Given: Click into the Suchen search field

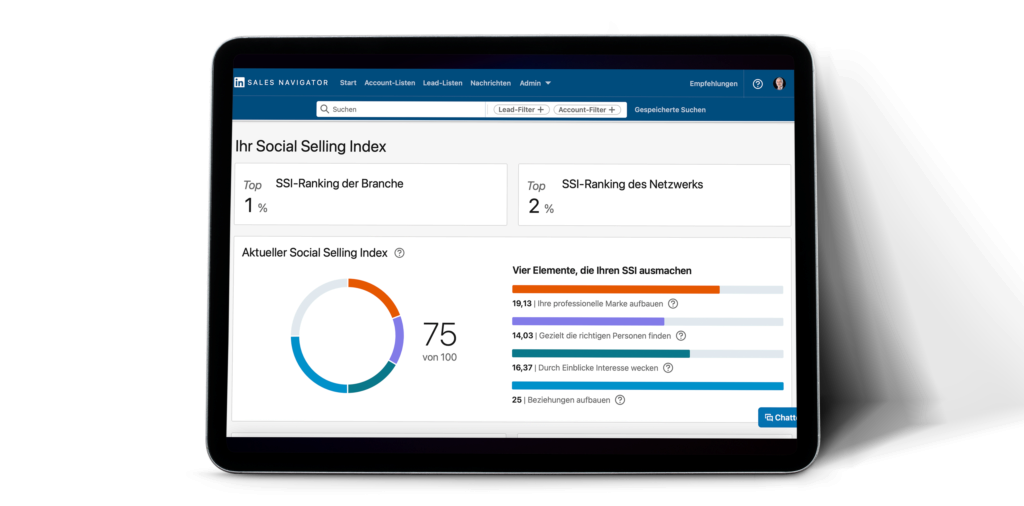Looking at the screenshot, I should point(402,110).
